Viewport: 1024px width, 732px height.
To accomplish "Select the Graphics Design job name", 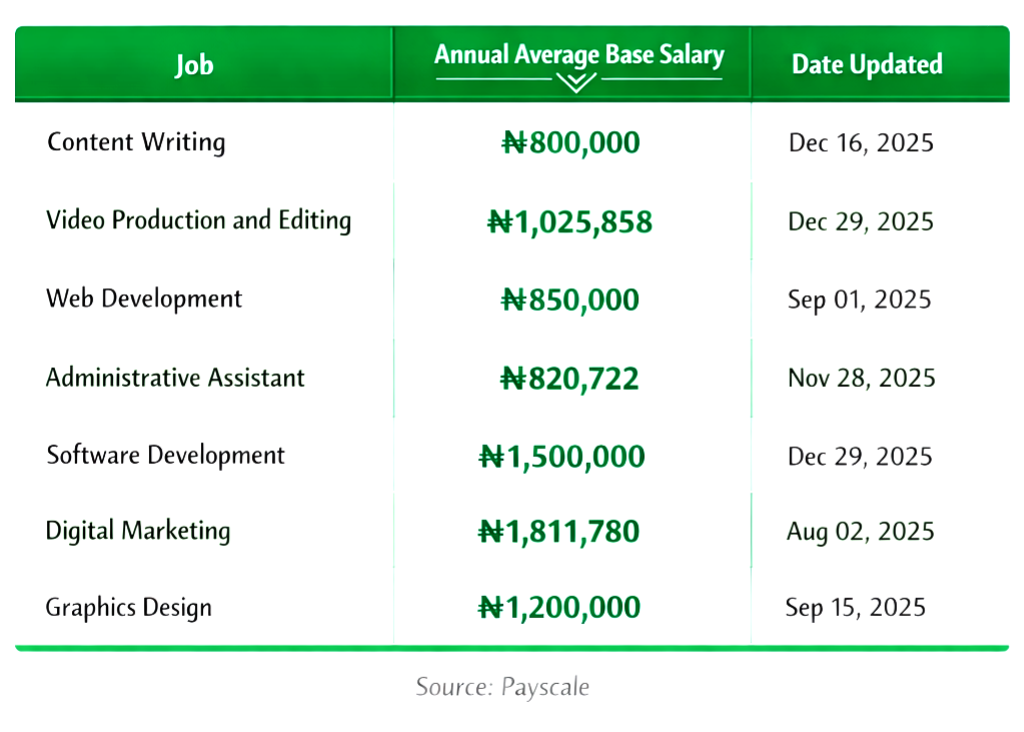I will [x=128, y=608].
